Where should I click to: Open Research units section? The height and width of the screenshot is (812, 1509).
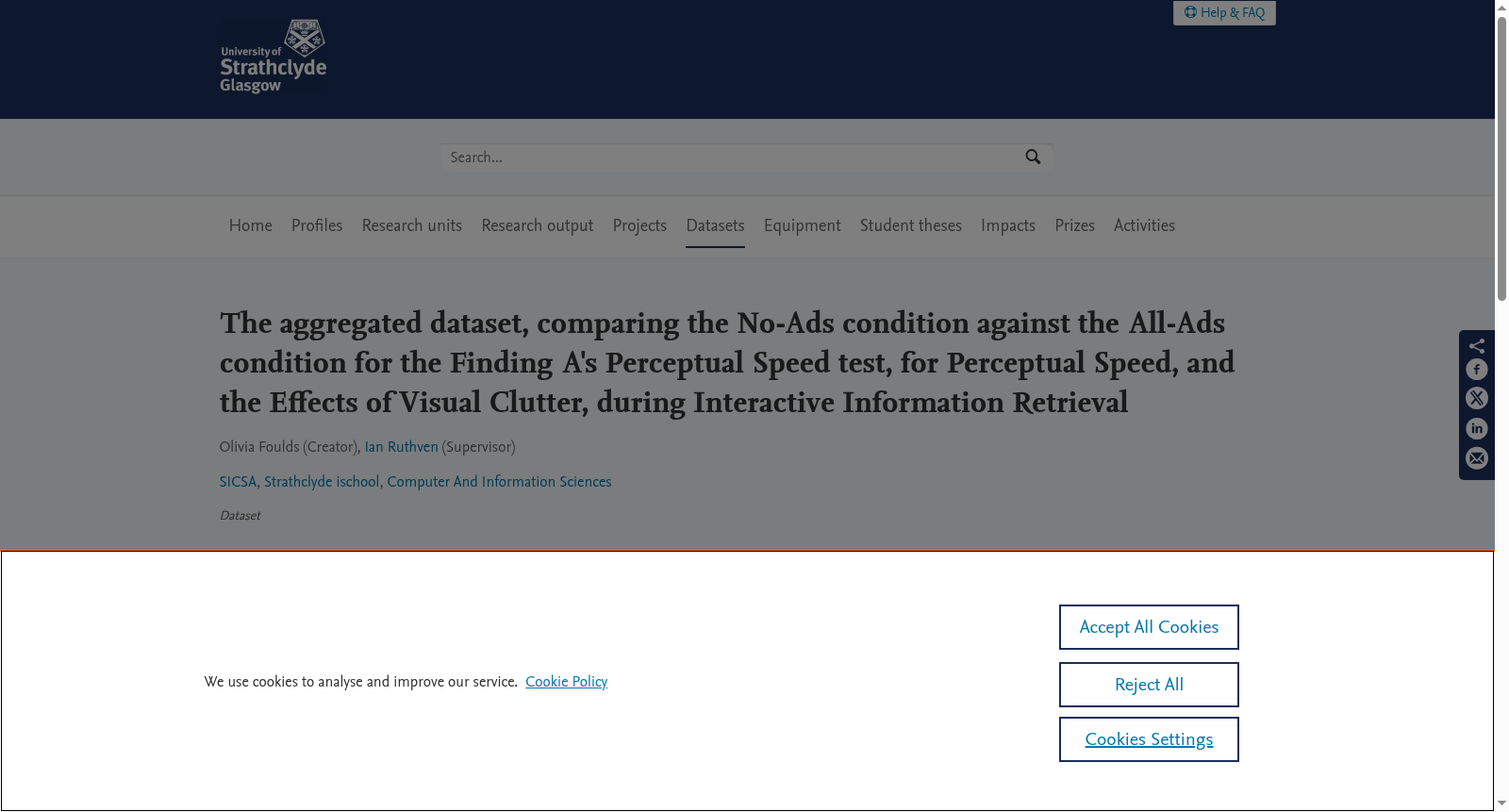[412, 225]
